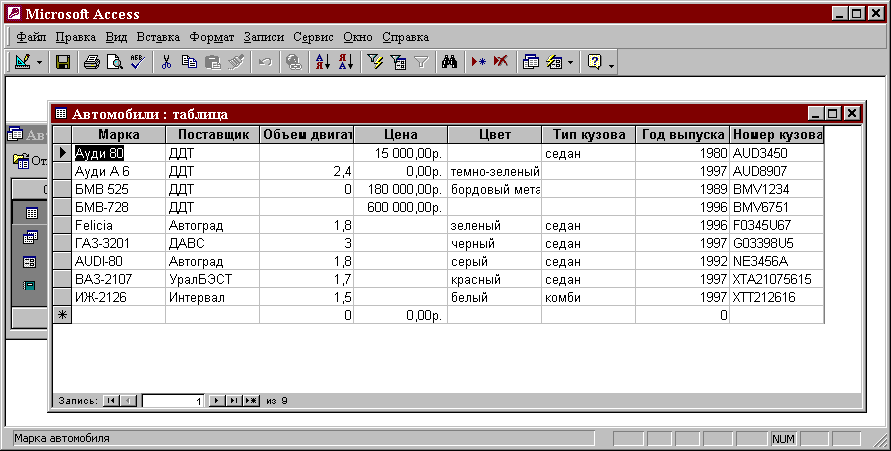Select the row selector for ИЖ-2126

click(63, 297)
